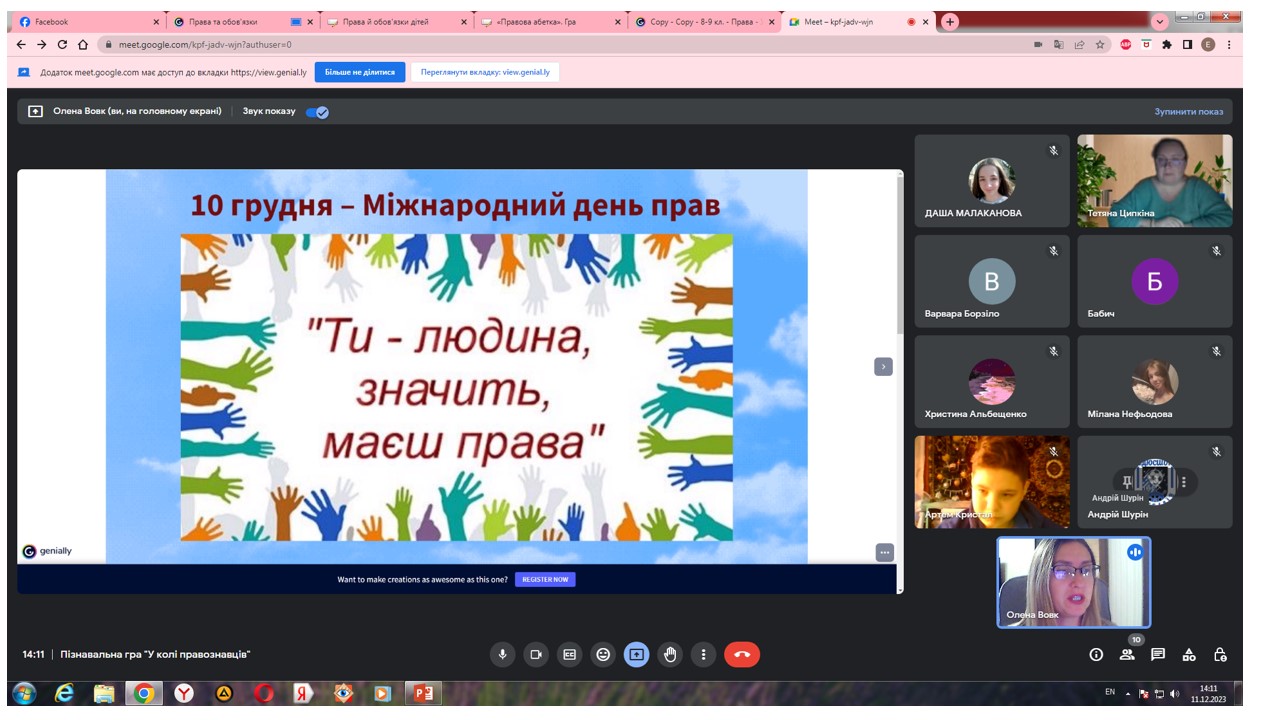1280x720 pixels.
Task: Open the emoji reactions panel
Action: (603, 655)
